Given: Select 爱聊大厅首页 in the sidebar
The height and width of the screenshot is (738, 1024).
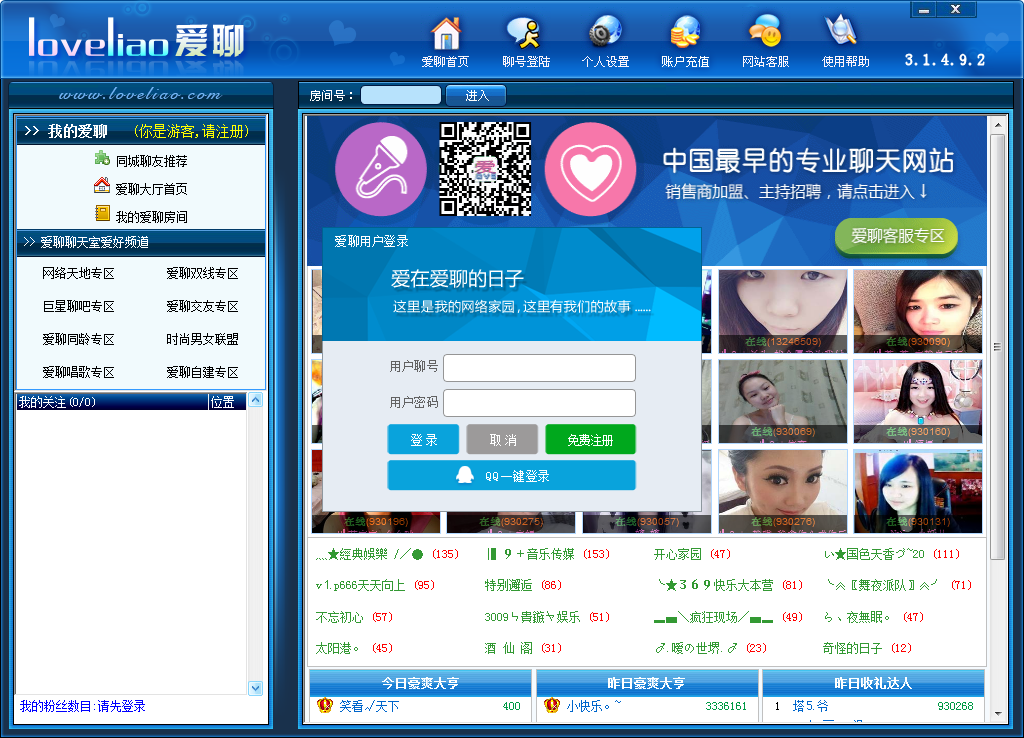Looking at the screenshot, I should point(150,188).
